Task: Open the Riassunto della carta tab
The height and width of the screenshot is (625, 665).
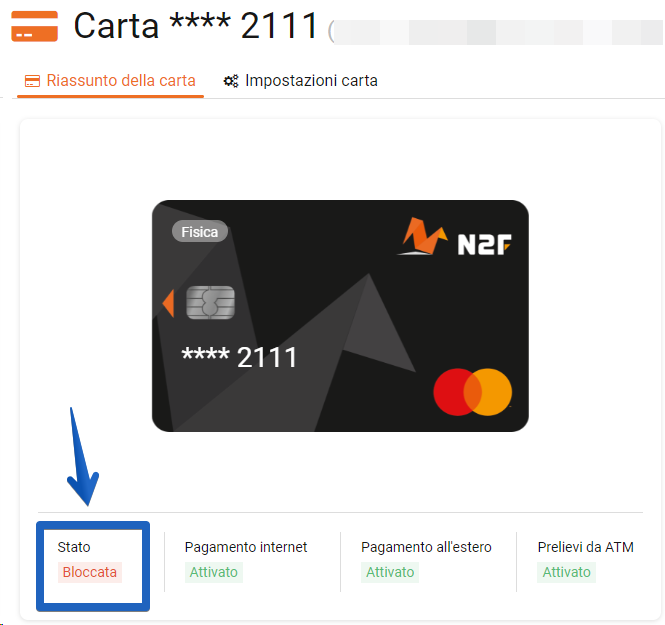Action: click(110, 81)
